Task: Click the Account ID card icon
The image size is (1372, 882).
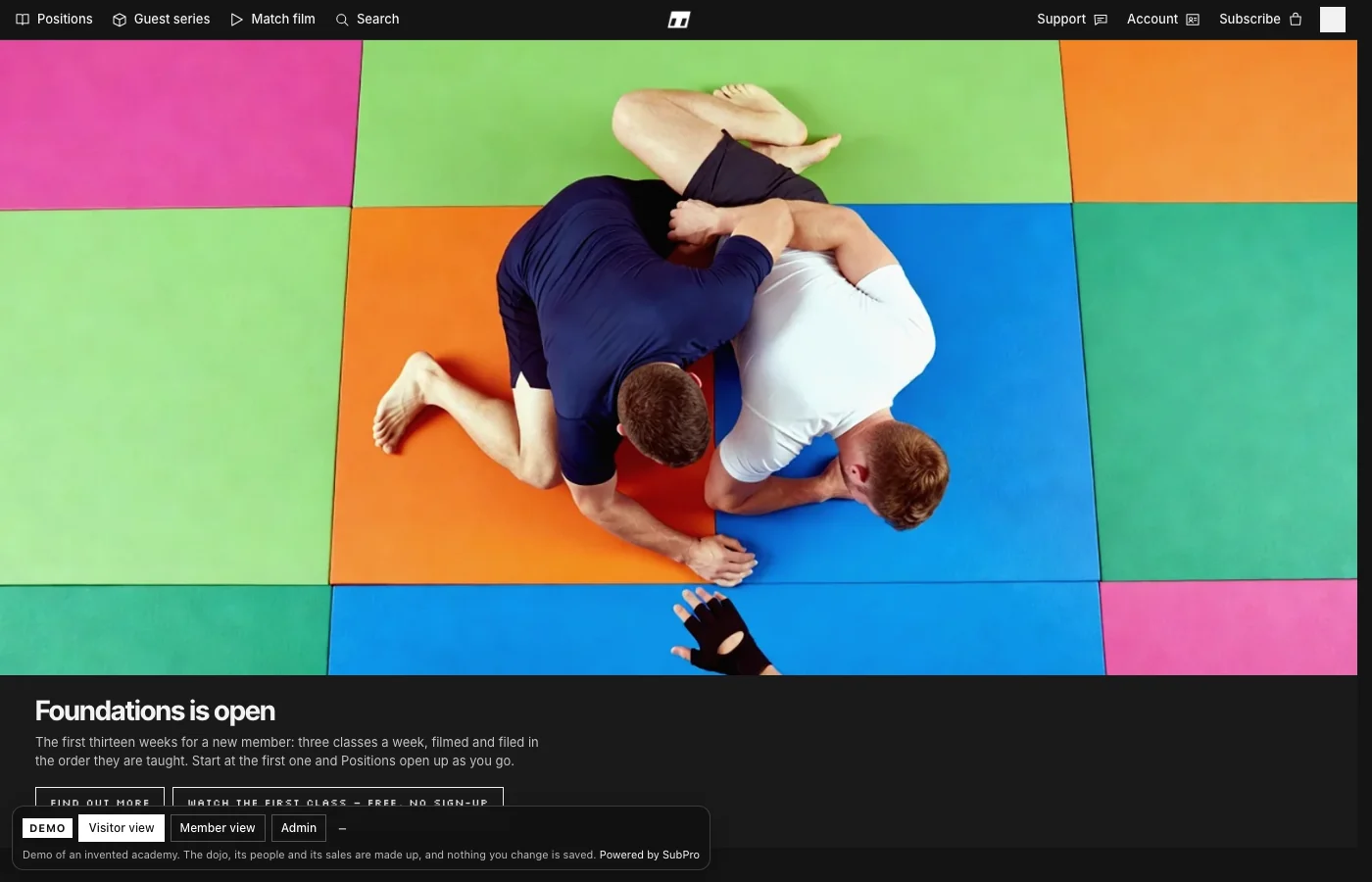Action: tap(1193, 20)
